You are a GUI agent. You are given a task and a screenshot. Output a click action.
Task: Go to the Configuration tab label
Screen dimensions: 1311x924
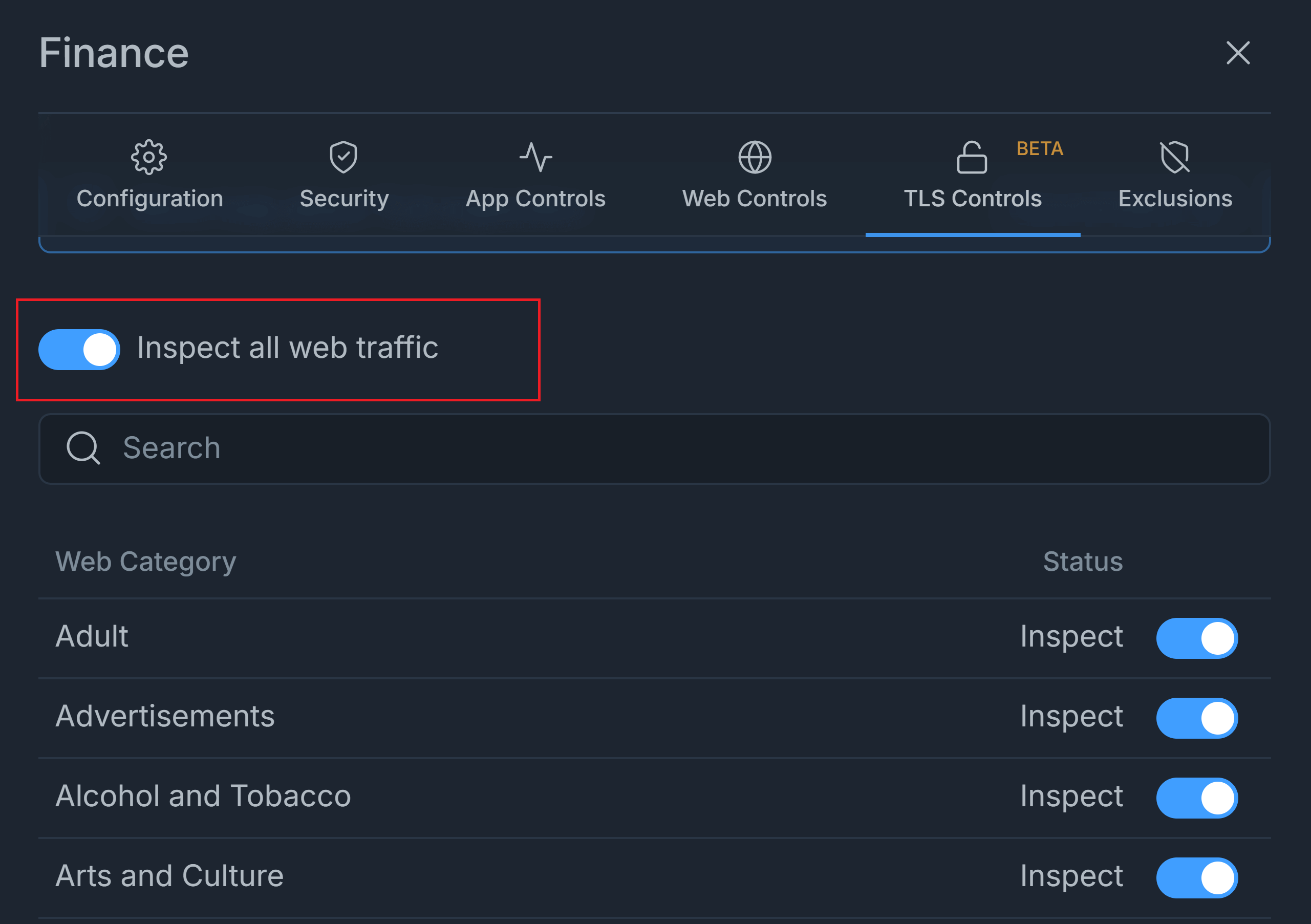pyautogui.click(x=149, y=198)
